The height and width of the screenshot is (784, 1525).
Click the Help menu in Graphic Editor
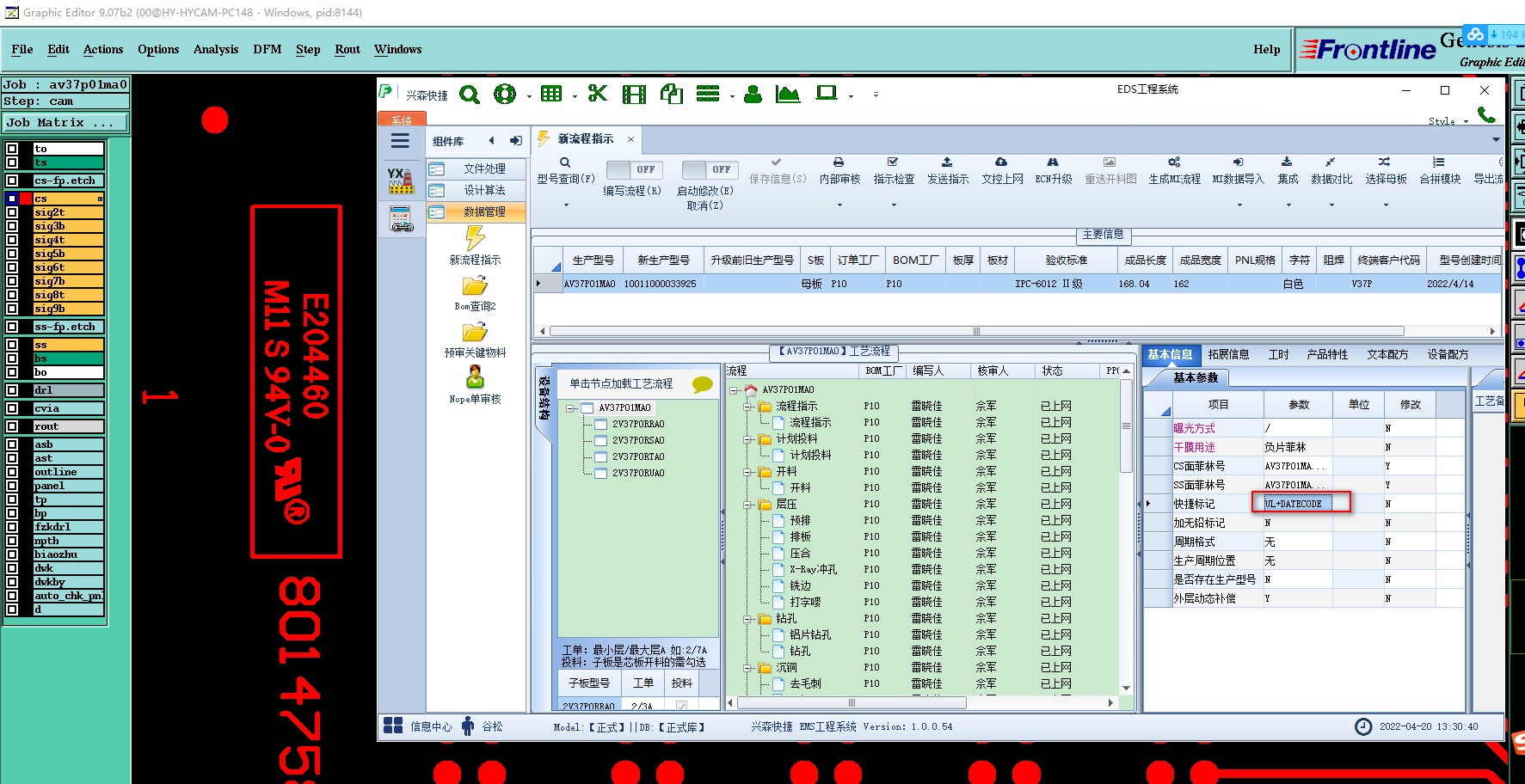1266,50
